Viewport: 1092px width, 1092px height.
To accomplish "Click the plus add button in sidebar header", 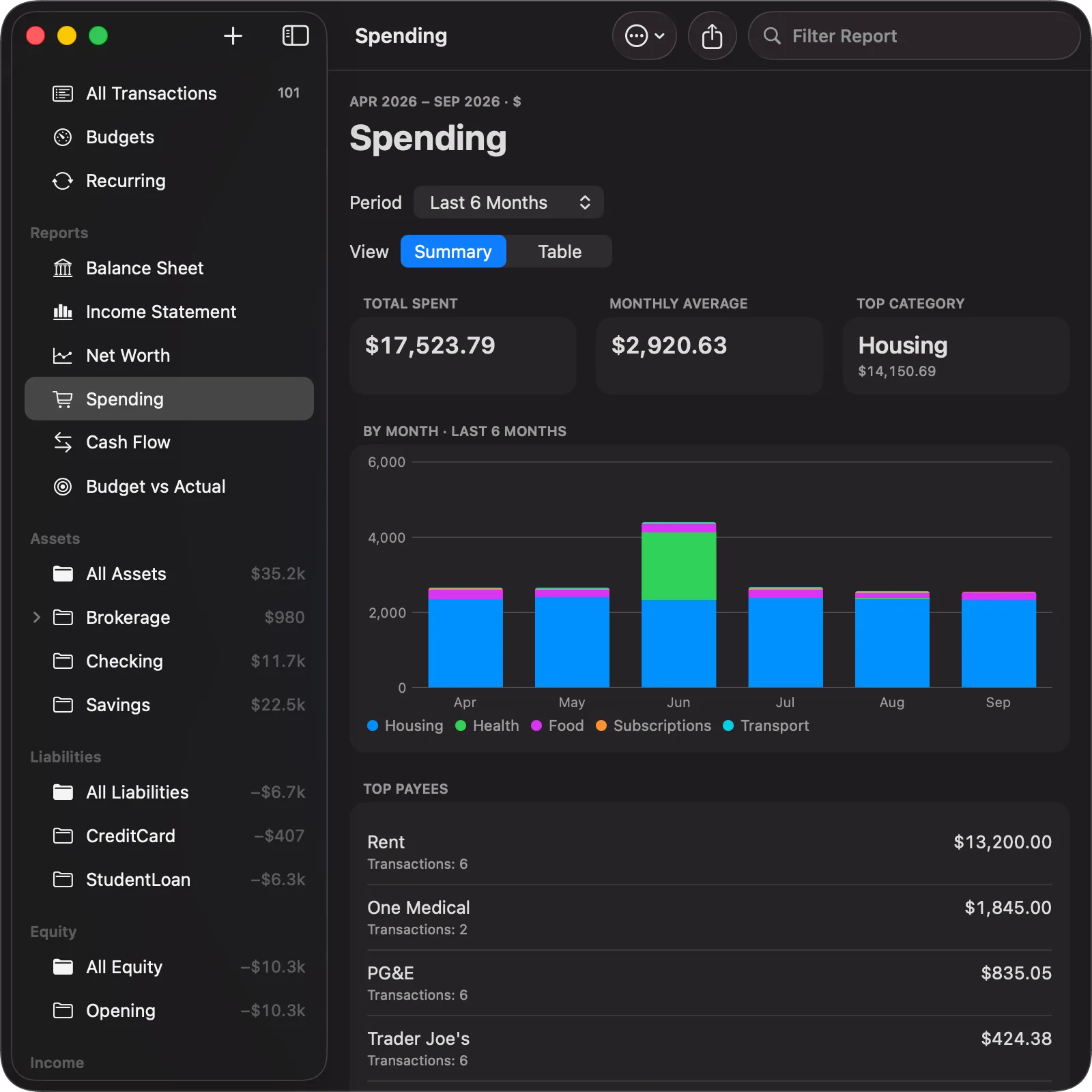I will (233, 35).
